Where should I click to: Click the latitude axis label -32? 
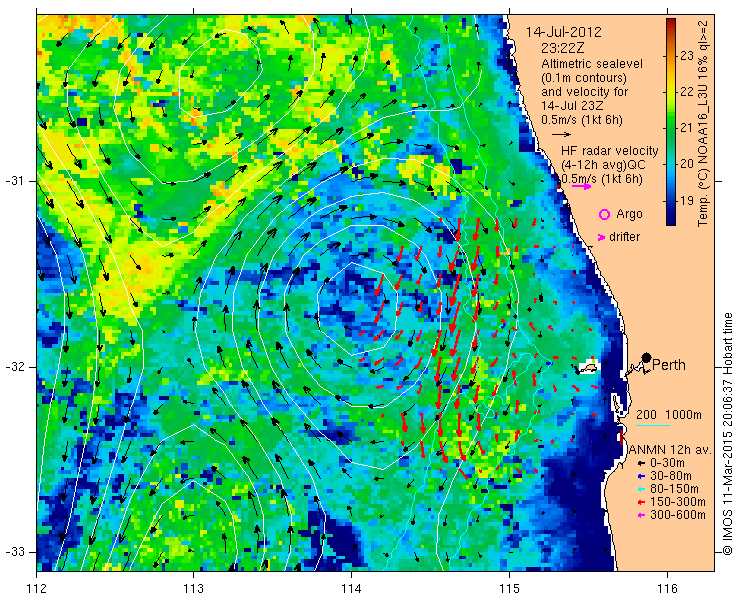15,367
